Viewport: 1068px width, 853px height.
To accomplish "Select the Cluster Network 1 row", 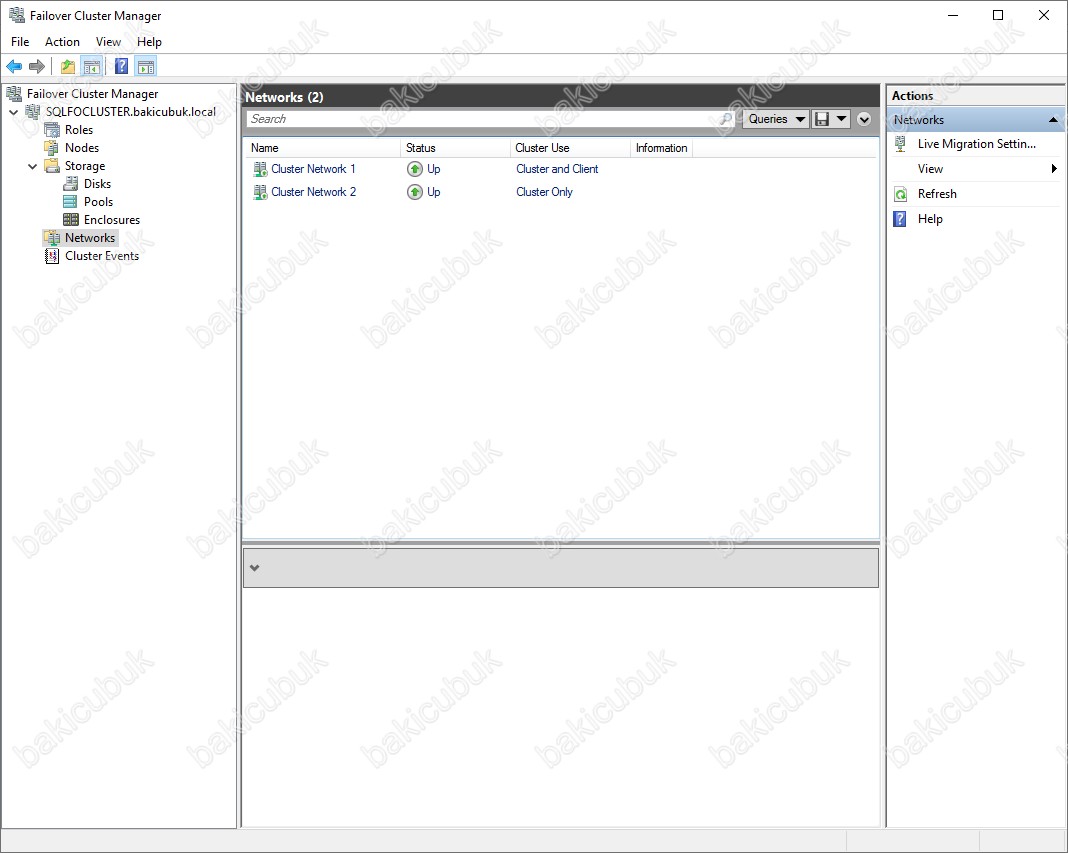I will (x=560, y=169).
